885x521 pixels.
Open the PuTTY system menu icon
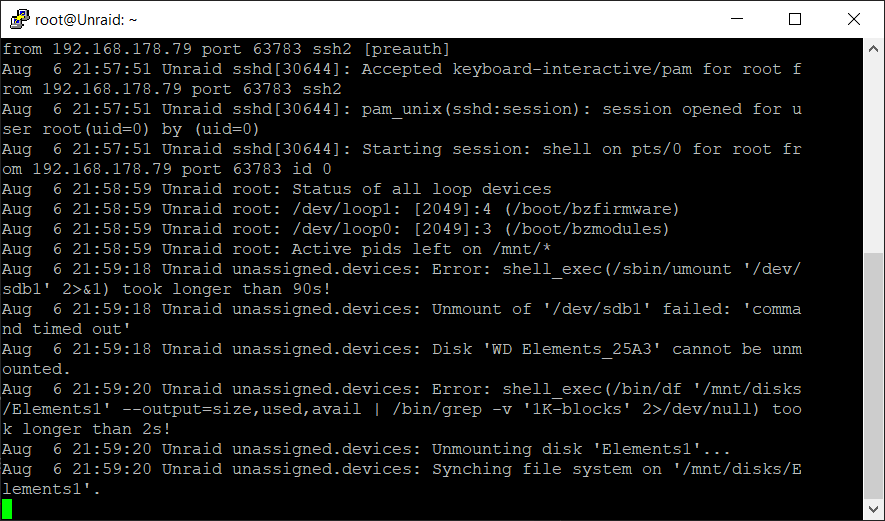coord(19,20)
